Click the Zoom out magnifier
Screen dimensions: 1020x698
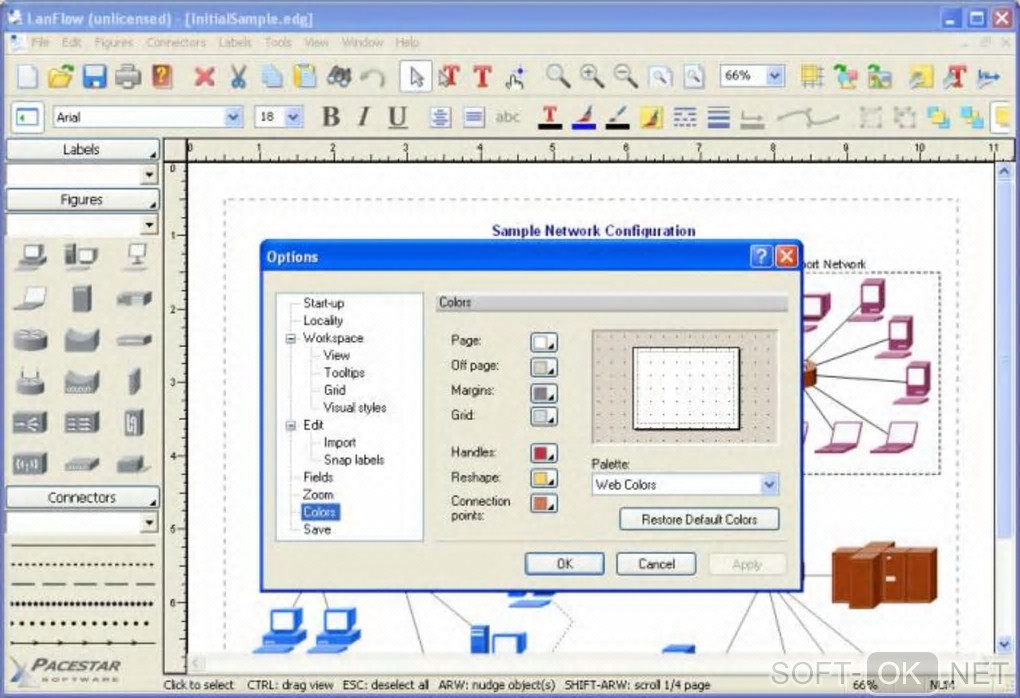point(625,76)
